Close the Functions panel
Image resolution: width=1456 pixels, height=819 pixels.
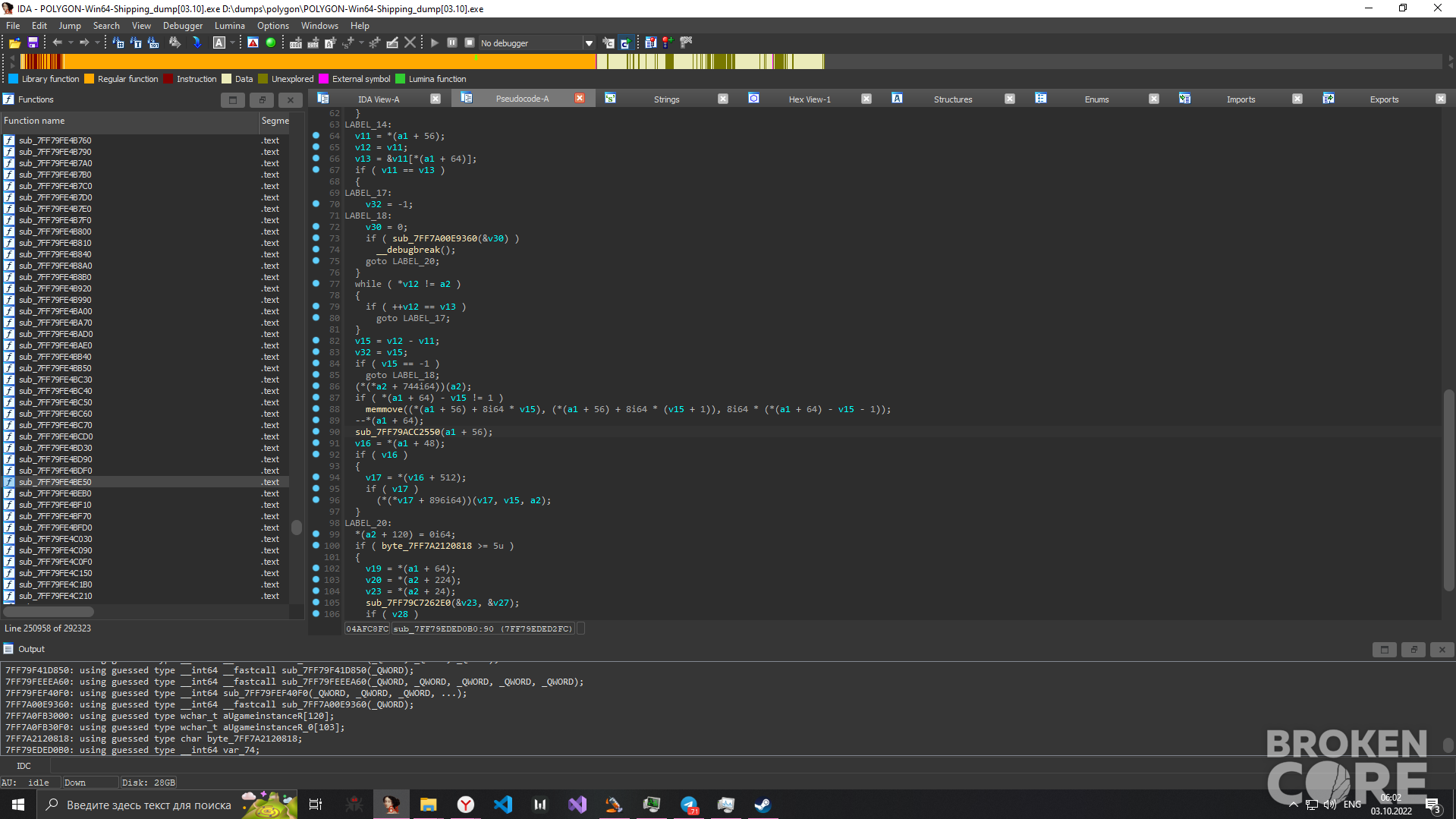pos(290,99)
